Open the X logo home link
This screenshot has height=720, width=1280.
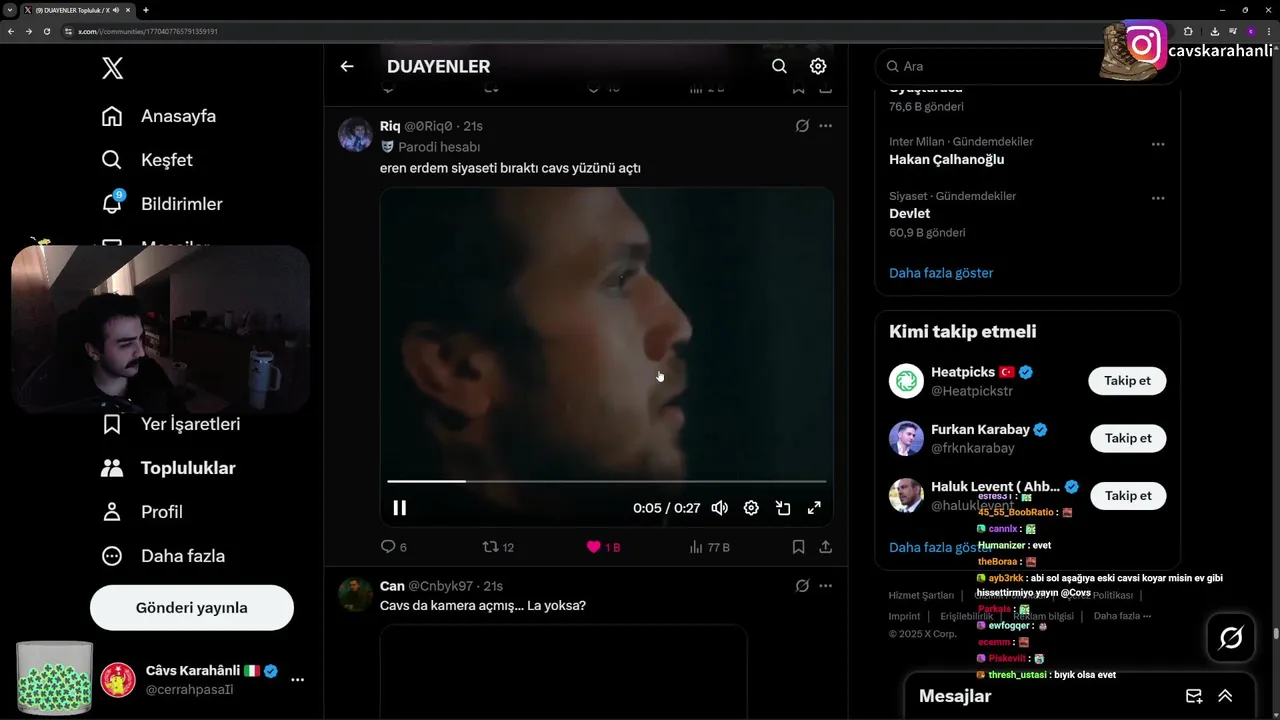coord(113,68)
